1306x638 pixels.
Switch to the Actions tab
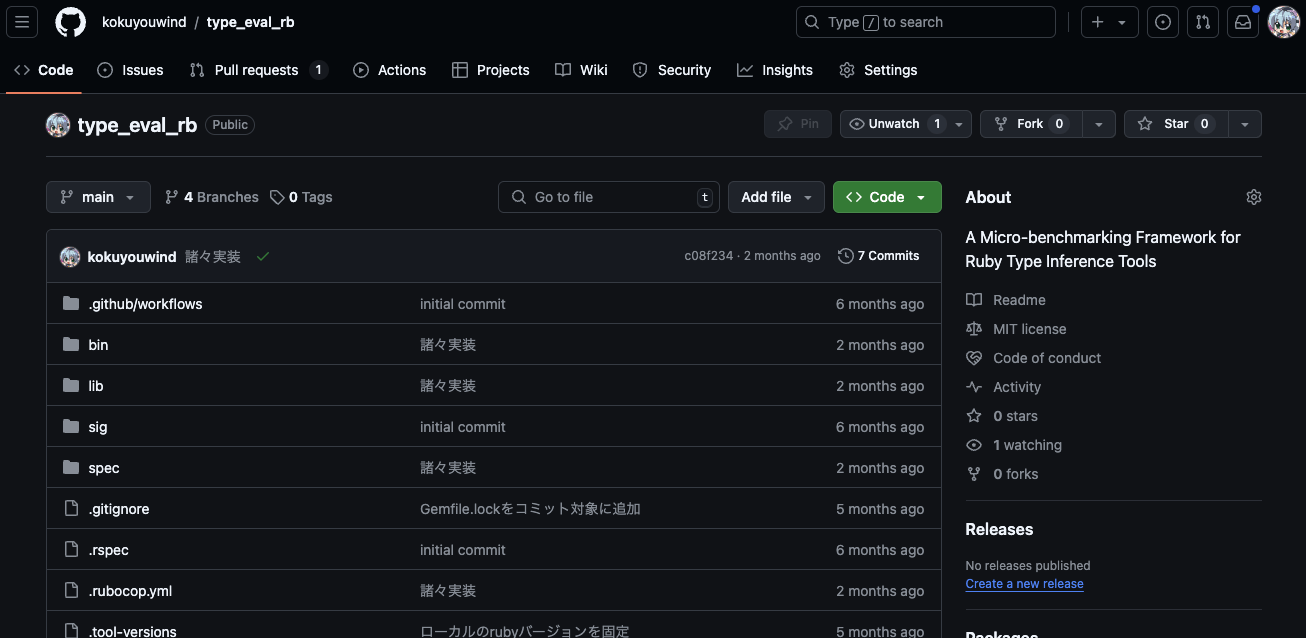390,70
